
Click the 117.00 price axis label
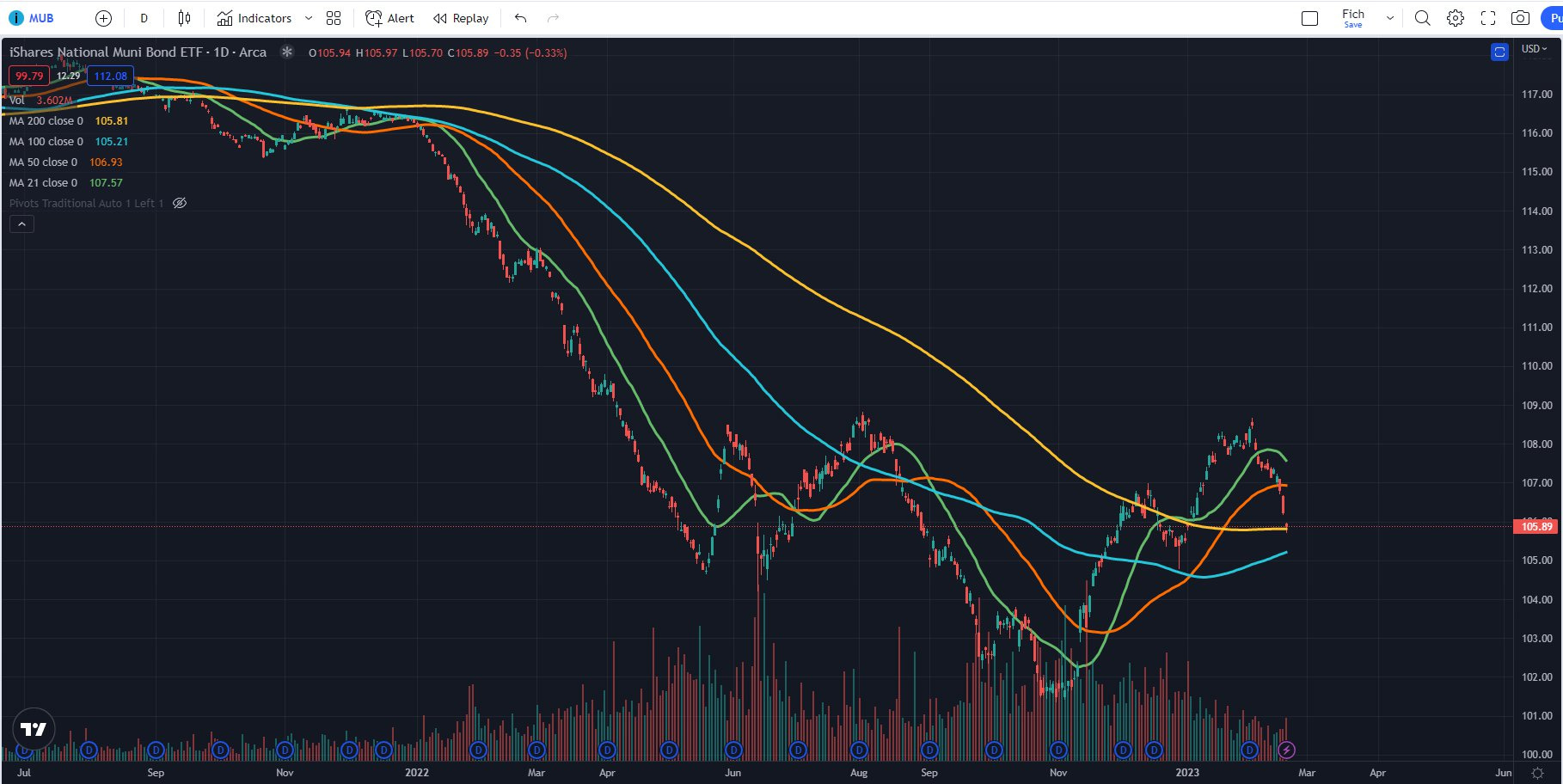click(x=1536, y=95)
